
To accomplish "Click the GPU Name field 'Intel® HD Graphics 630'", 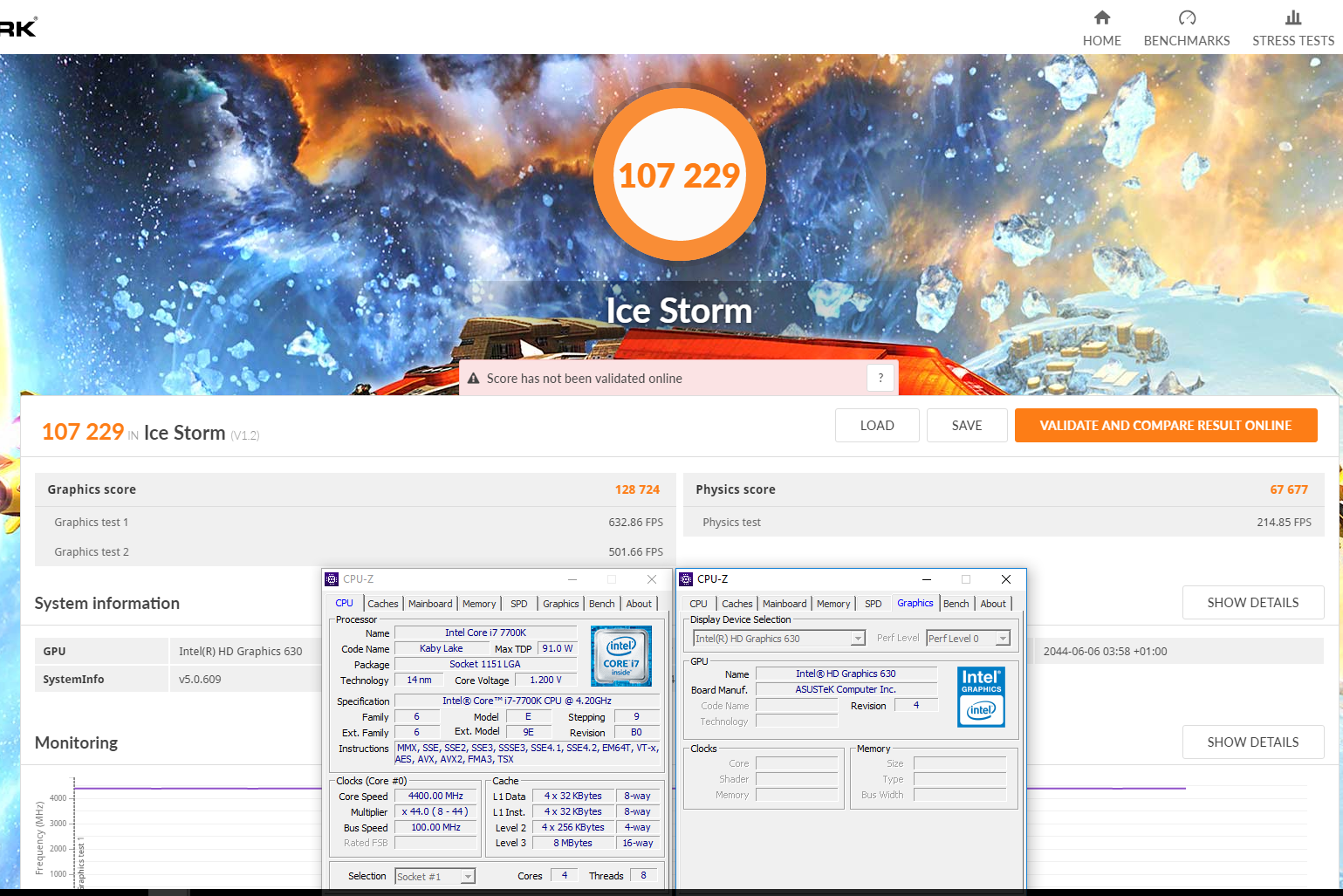I will 846,674.
